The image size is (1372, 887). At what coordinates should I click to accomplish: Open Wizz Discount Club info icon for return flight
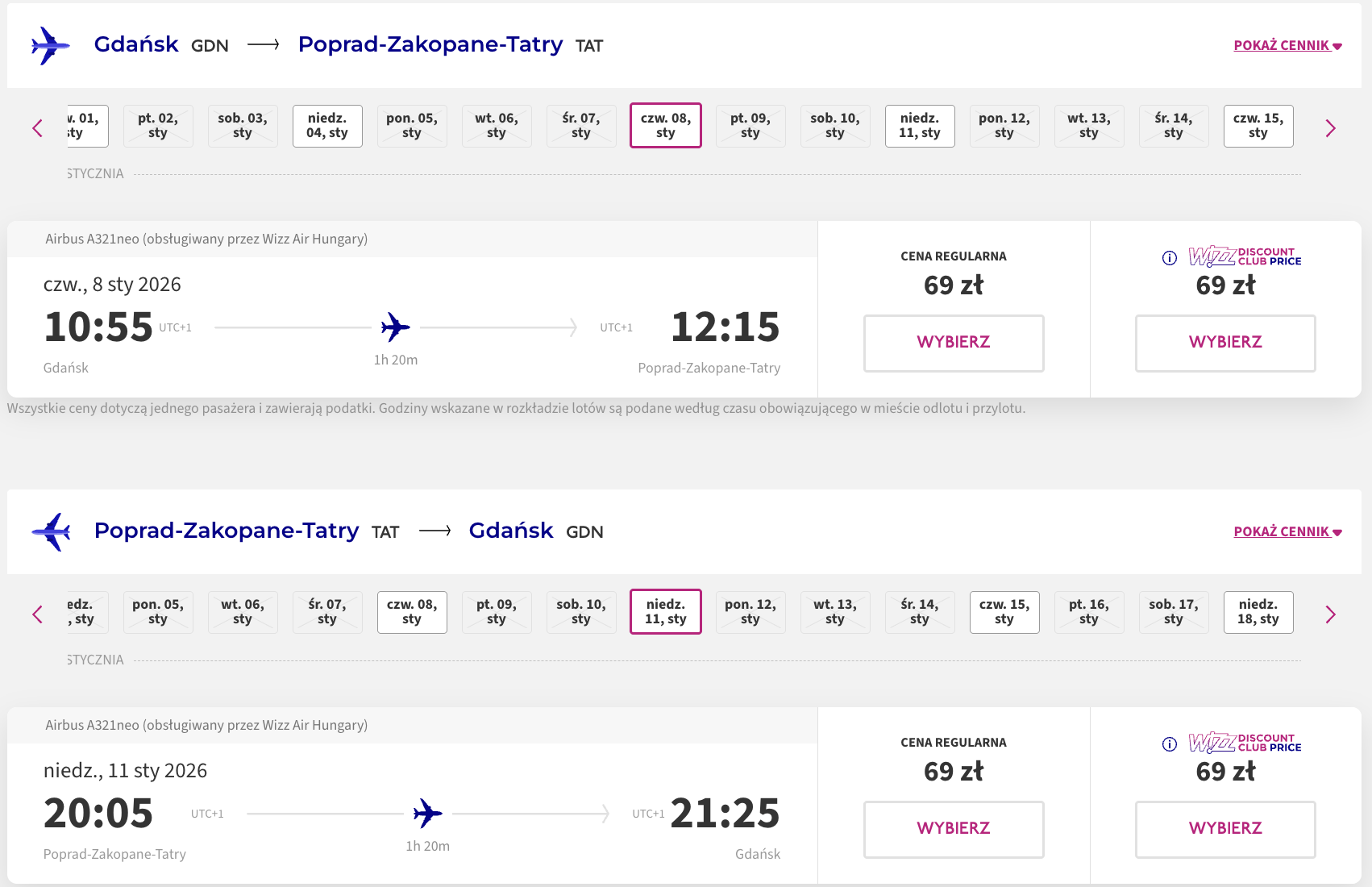click(1170, 744)
